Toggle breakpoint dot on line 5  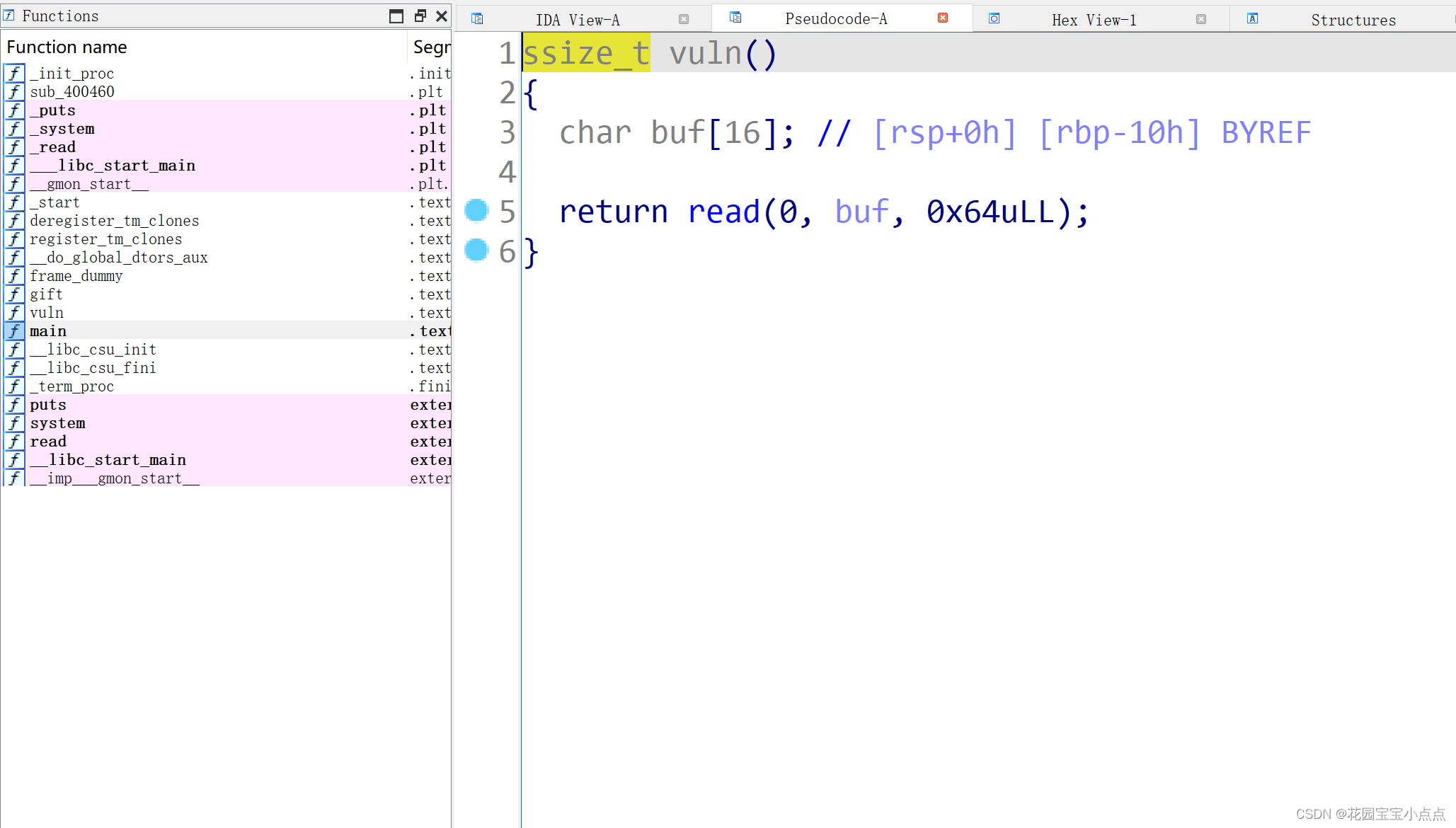point(476,210)
